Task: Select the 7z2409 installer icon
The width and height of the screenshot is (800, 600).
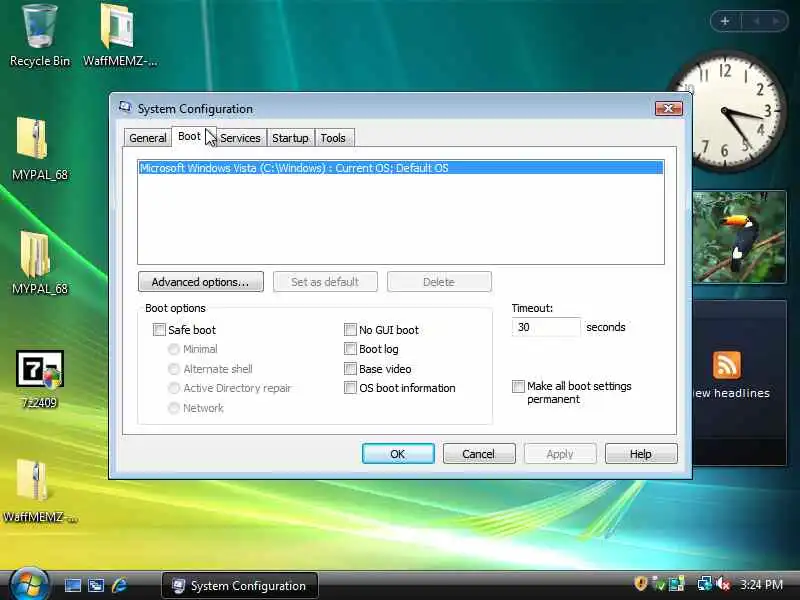Action: (x=40, y=378)
